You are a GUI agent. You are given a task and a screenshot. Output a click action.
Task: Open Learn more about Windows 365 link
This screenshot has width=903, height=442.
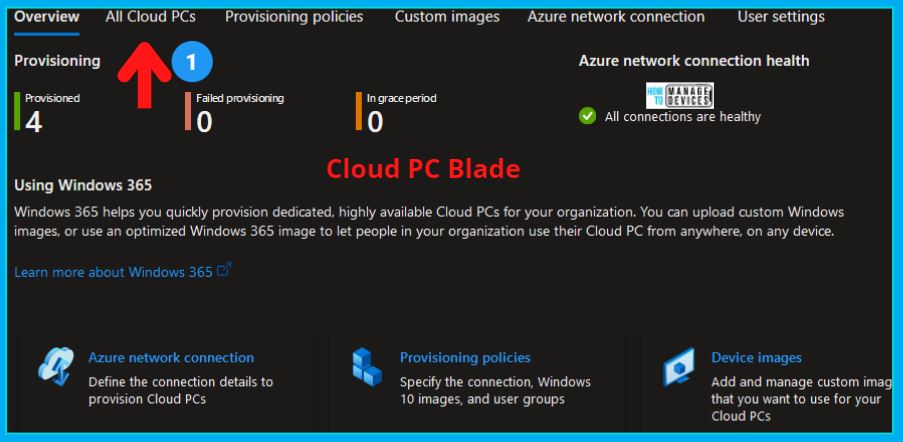[113, 272]
